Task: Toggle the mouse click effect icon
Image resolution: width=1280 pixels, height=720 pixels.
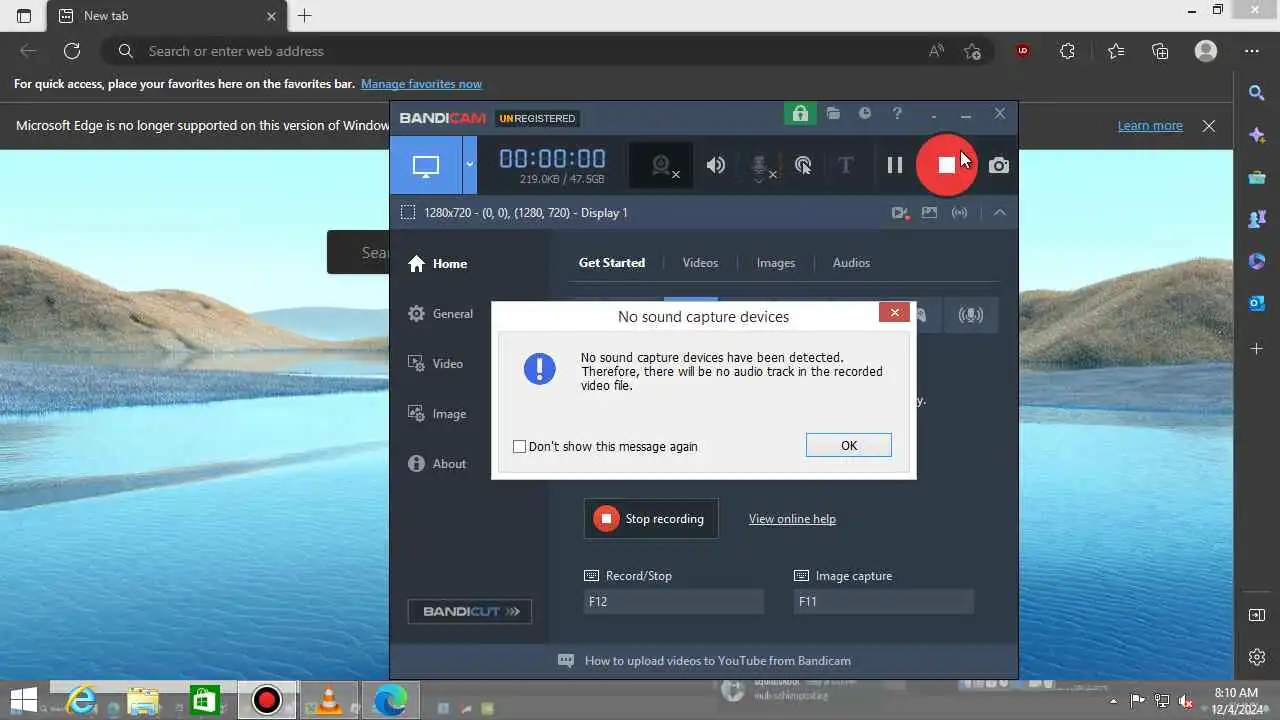Action: [802, 165]
